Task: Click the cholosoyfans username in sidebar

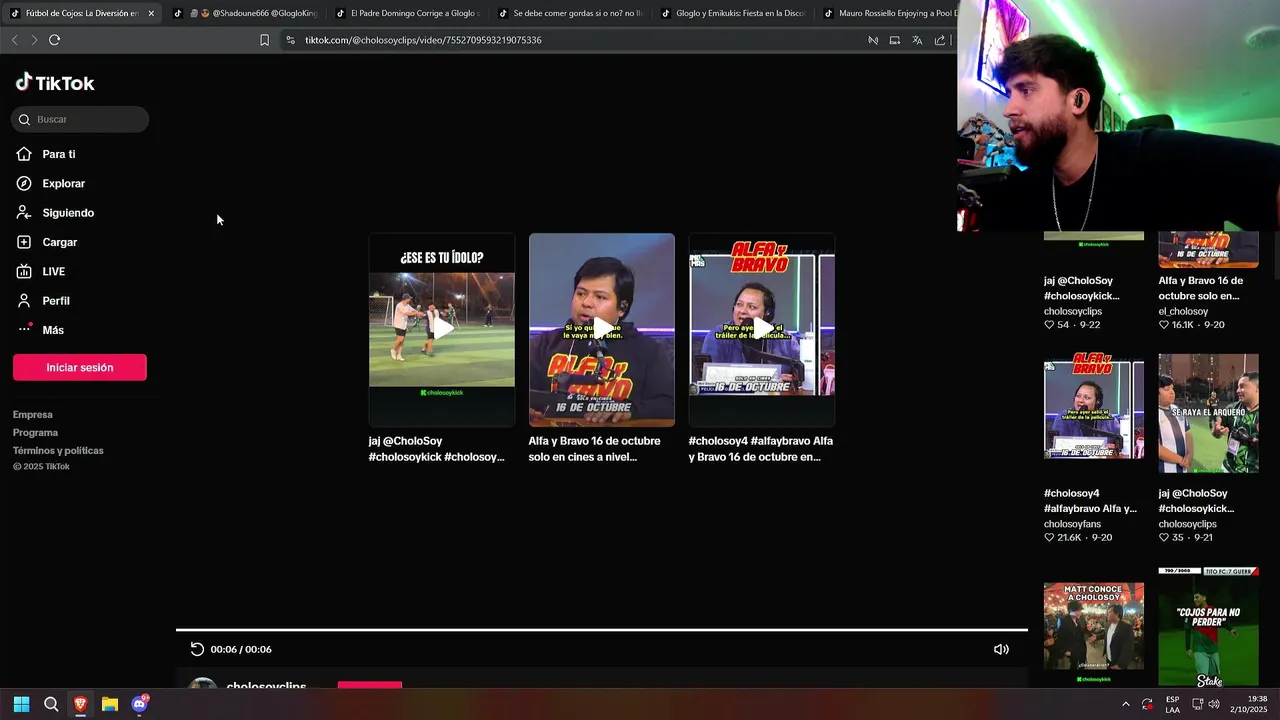Action: point(1073,524)
